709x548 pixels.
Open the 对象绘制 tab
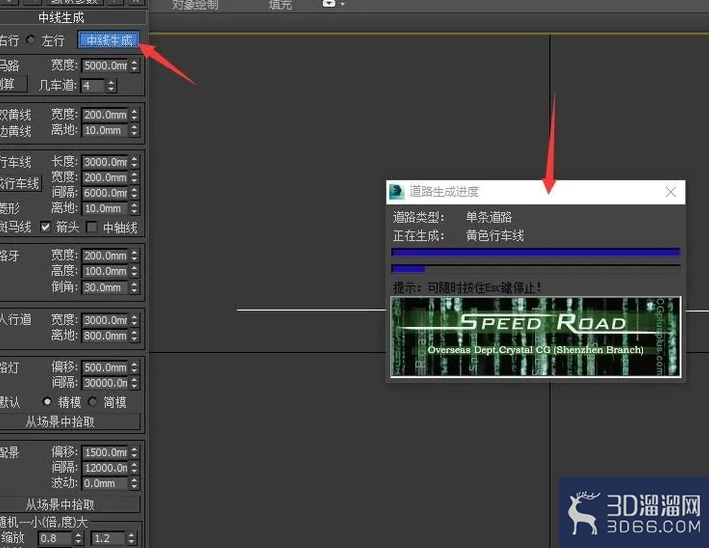tap(195, 5)
